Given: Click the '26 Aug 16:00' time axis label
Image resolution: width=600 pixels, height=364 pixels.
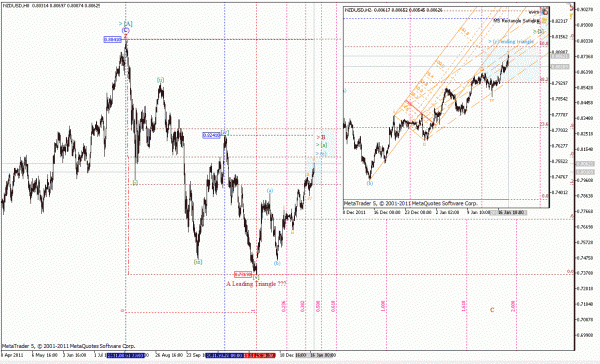Looking at the screenshot, I should click(169, 355).
